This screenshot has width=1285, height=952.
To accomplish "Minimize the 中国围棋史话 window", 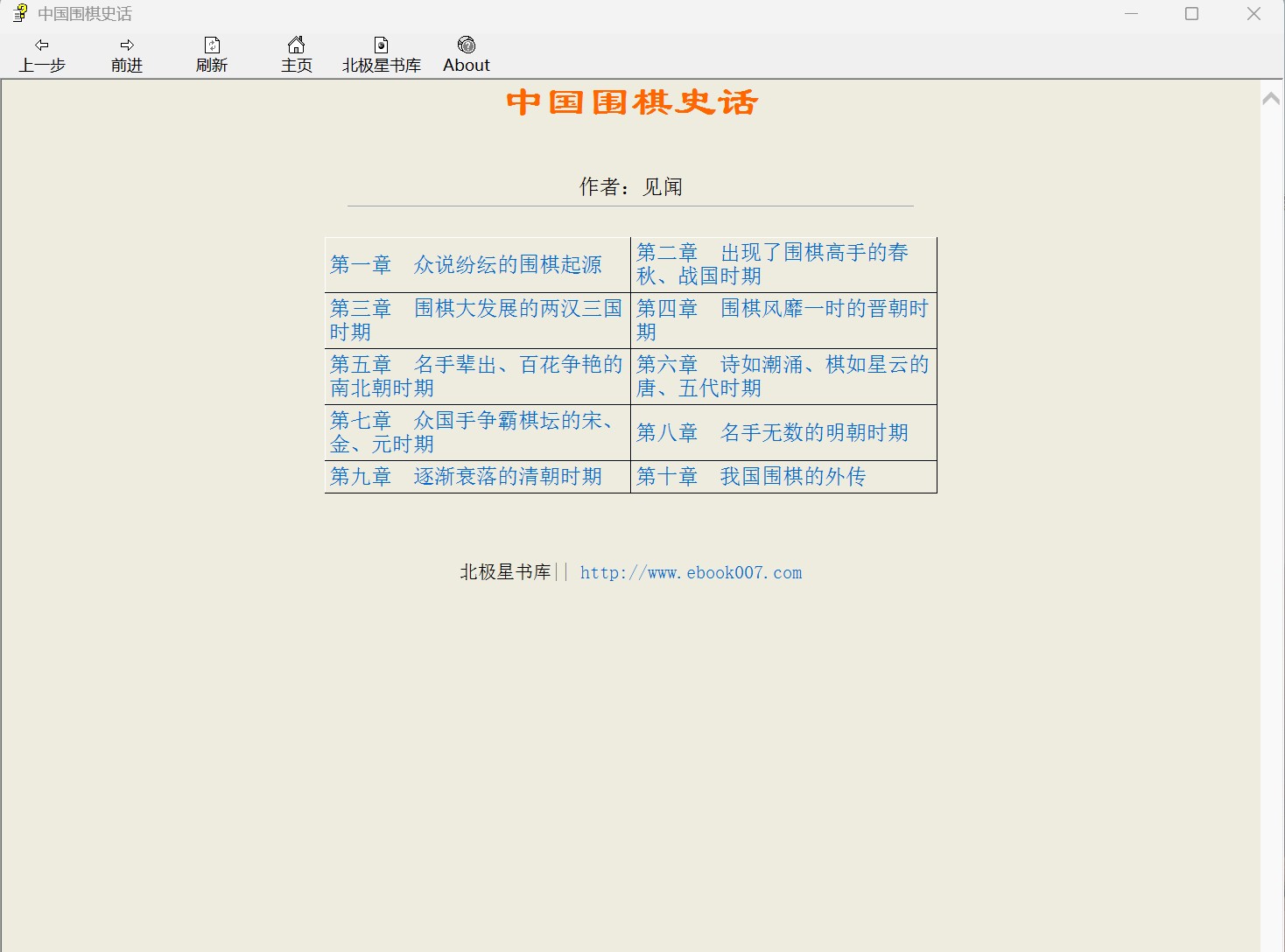I will (x=1131, y=14).
